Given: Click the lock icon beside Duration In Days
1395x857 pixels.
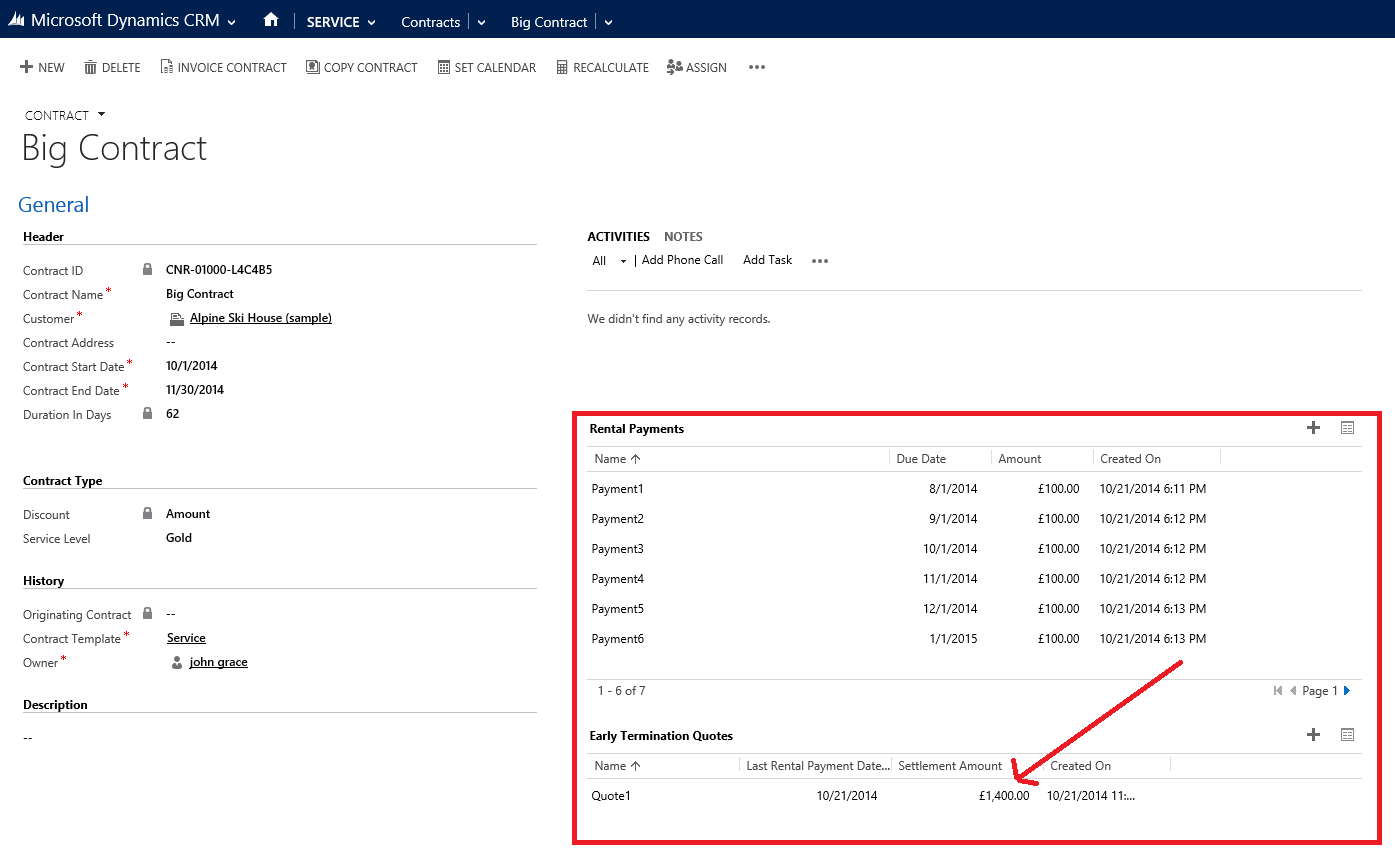Looking at the screenshot, I should click(147, 413).
